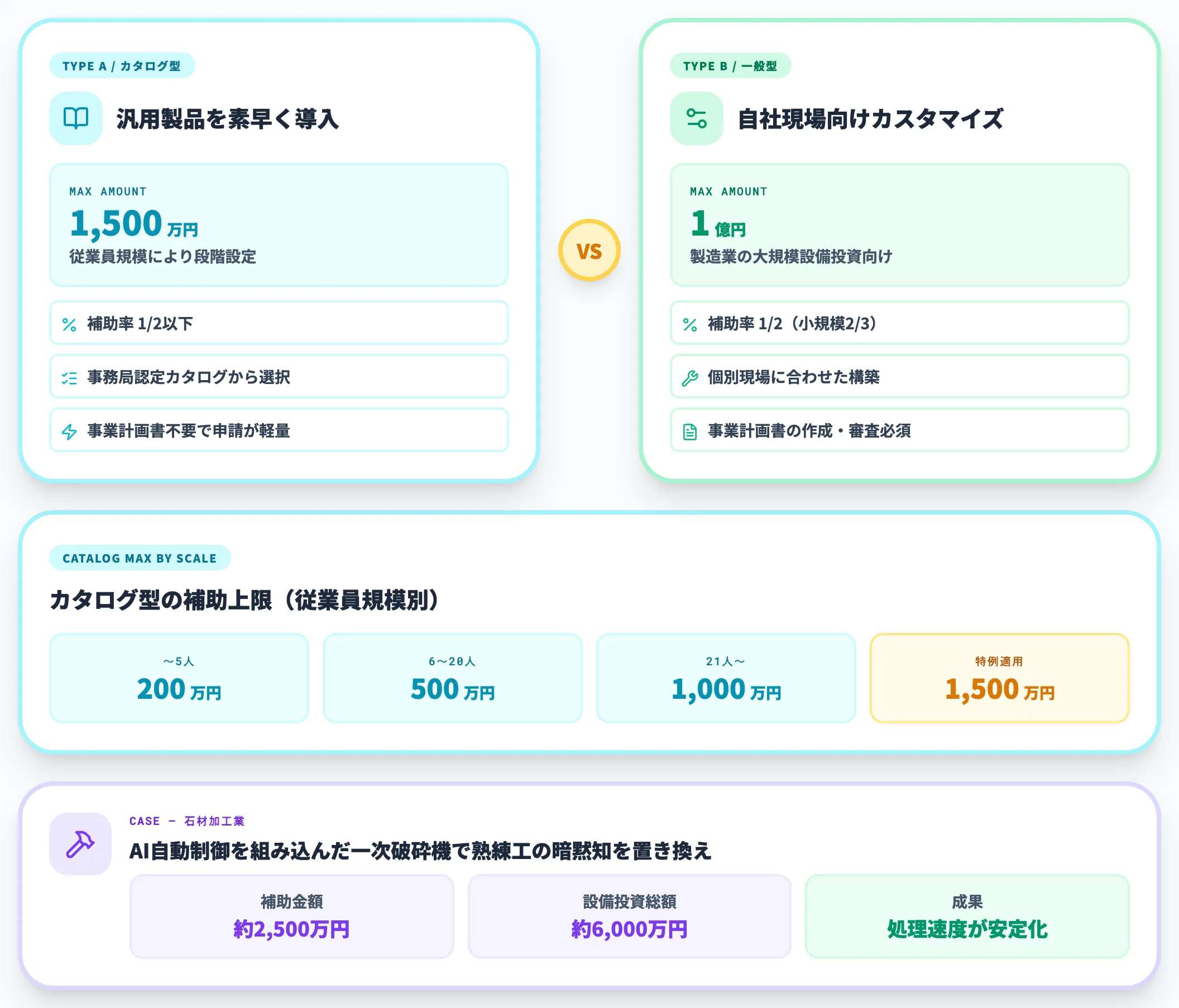Click the percent icon beside 補助率 1/2（小規模2/3）

(689, 324)
